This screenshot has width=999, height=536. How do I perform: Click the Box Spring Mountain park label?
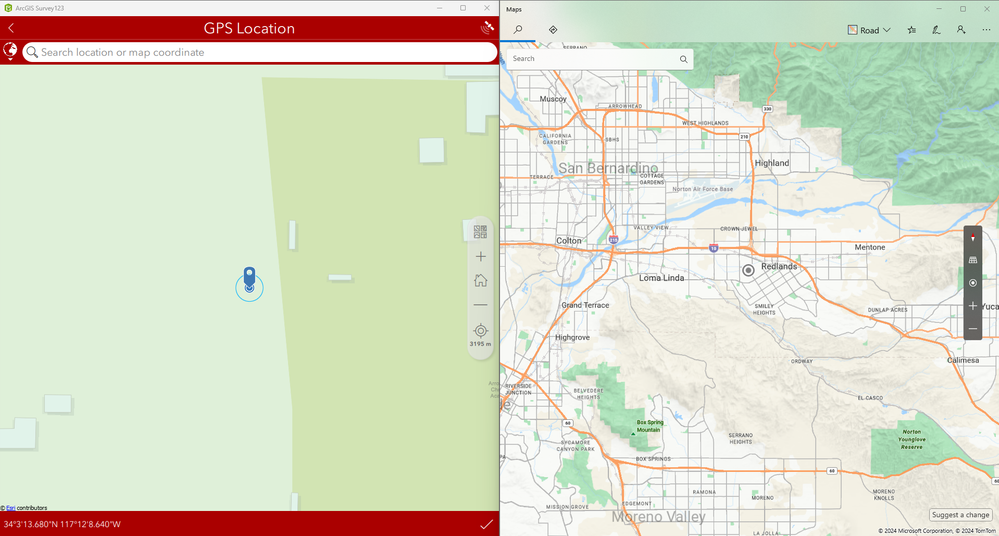(x=650, y=426)
